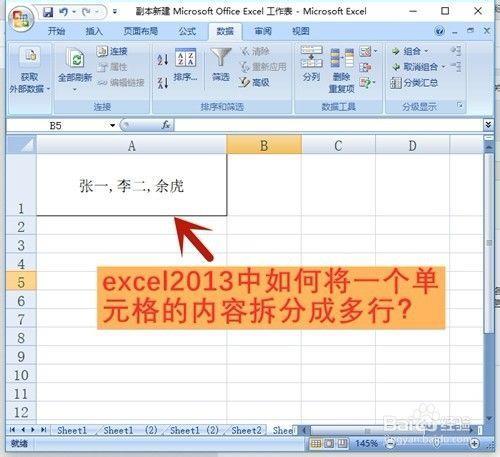The image size is (500, 457).
Task: Toggle the Filter funnel
Action: (x=220, y=65)
